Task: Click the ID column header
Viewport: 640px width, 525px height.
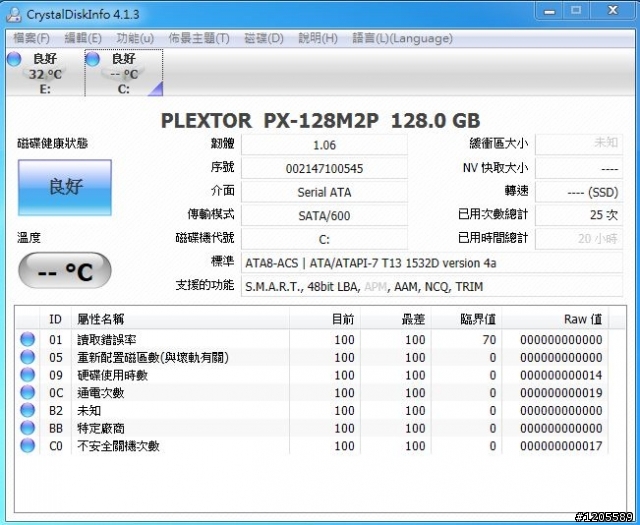Action: (x=56, y=319)
